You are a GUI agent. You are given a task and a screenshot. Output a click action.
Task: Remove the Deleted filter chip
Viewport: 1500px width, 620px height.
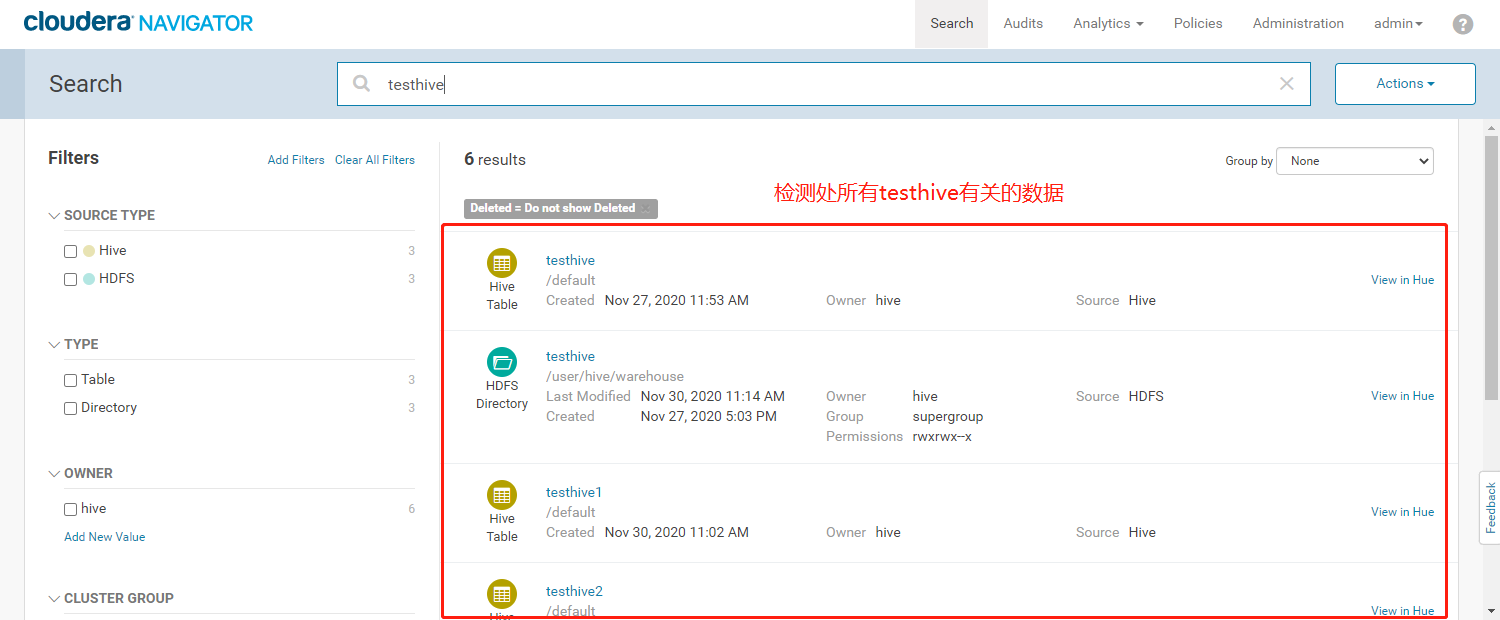click(646, 208)
